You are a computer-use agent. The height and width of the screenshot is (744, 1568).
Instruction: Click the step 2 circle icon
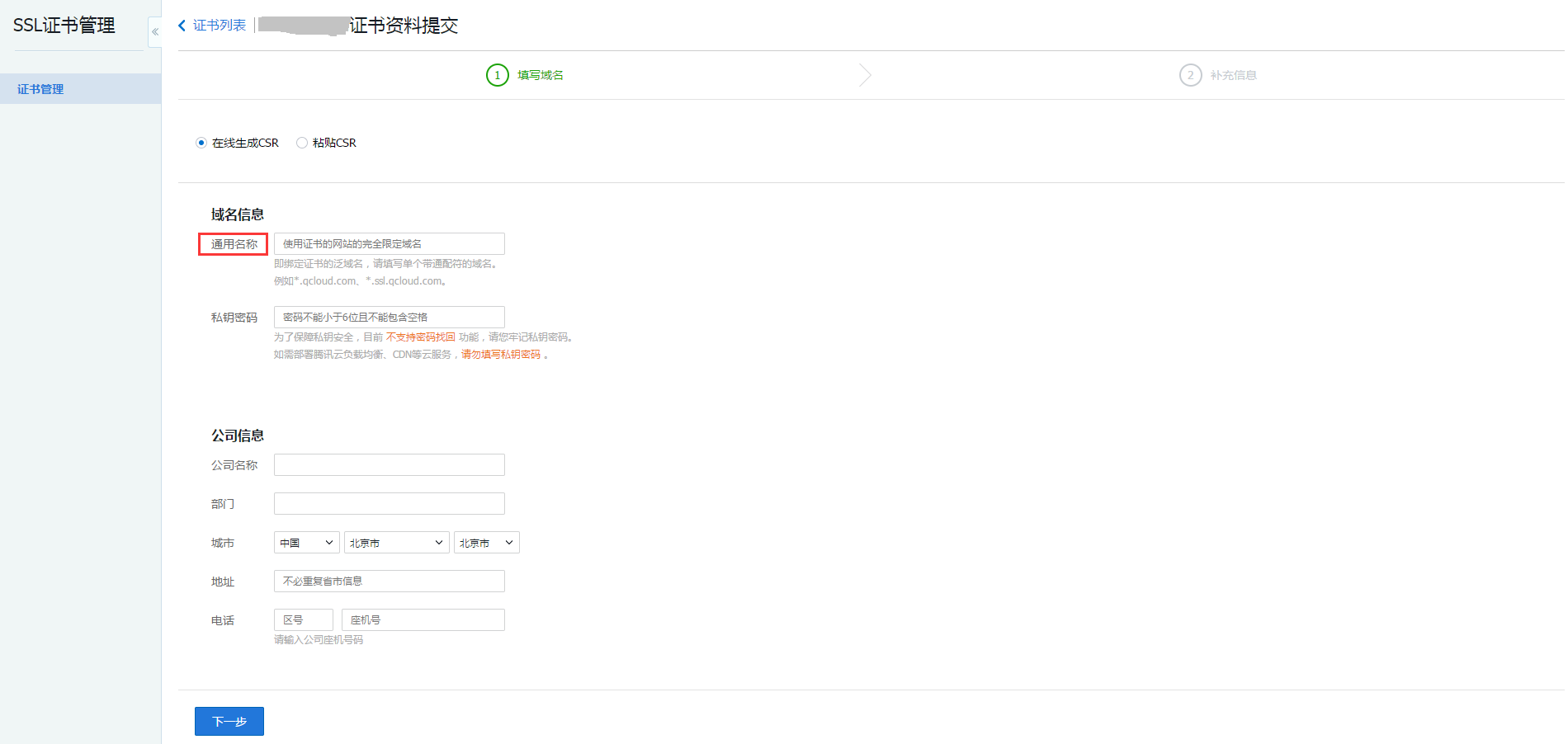click(1190, 75)
